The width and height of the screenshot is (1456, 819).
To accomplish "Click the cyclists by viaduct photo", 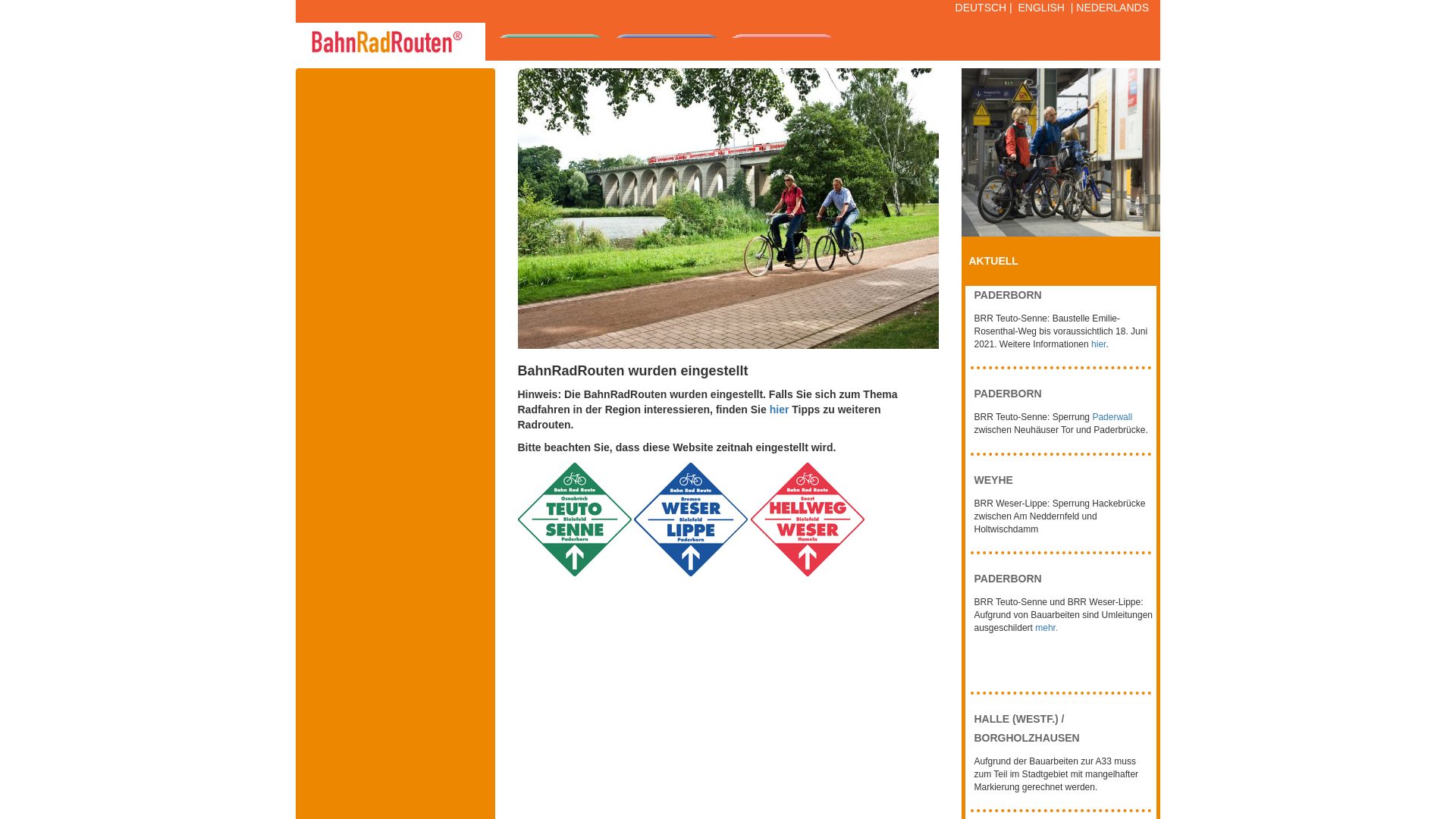I will [x=728, y=209].
